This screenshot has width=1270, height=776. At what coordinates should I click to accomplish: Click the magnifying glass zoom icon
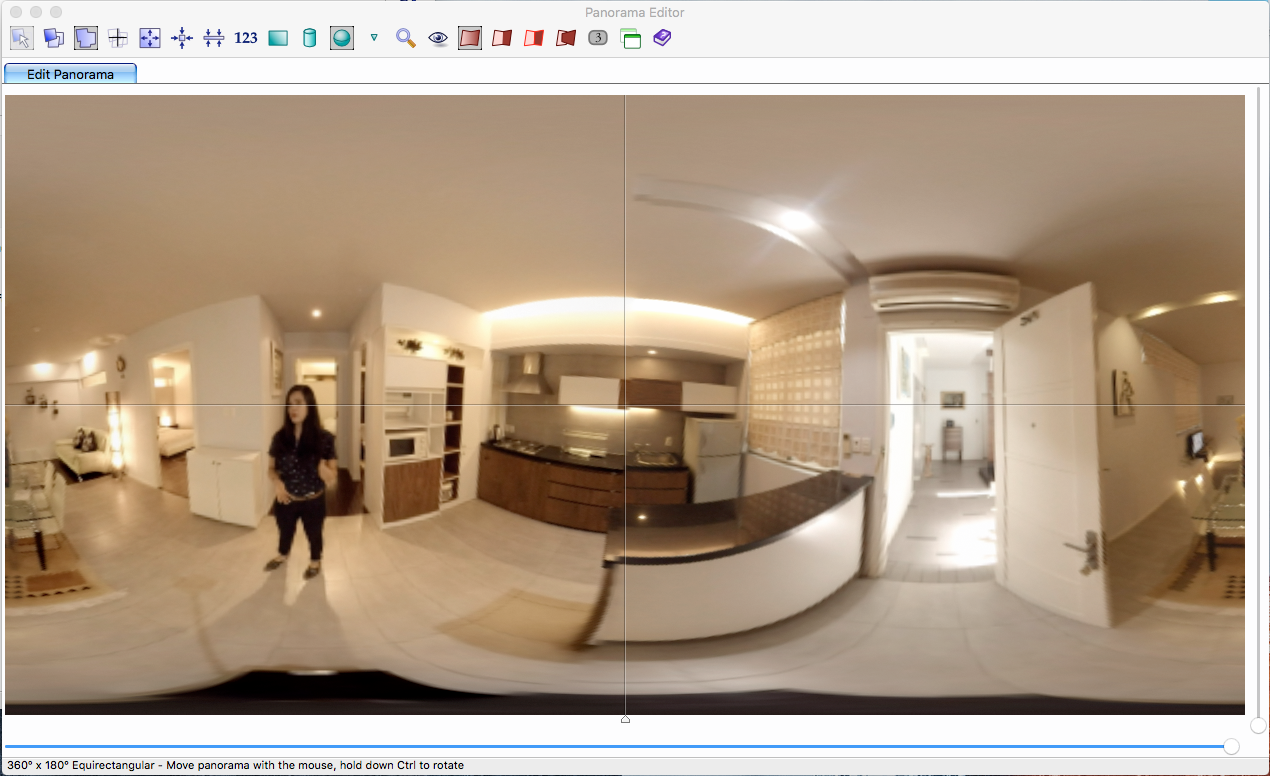point(406,38)
